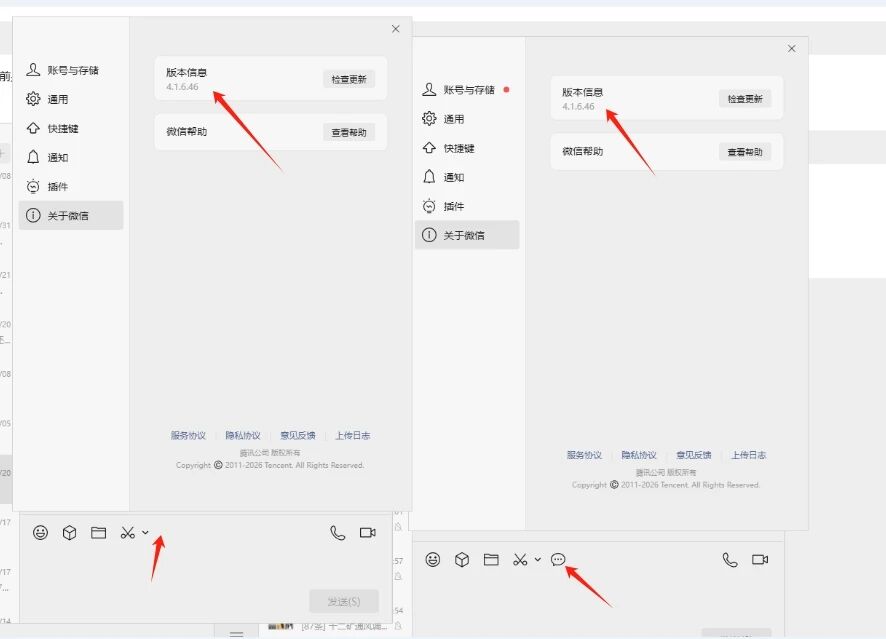Open 隐私协议 link in left settings window

tap(243, 435)
